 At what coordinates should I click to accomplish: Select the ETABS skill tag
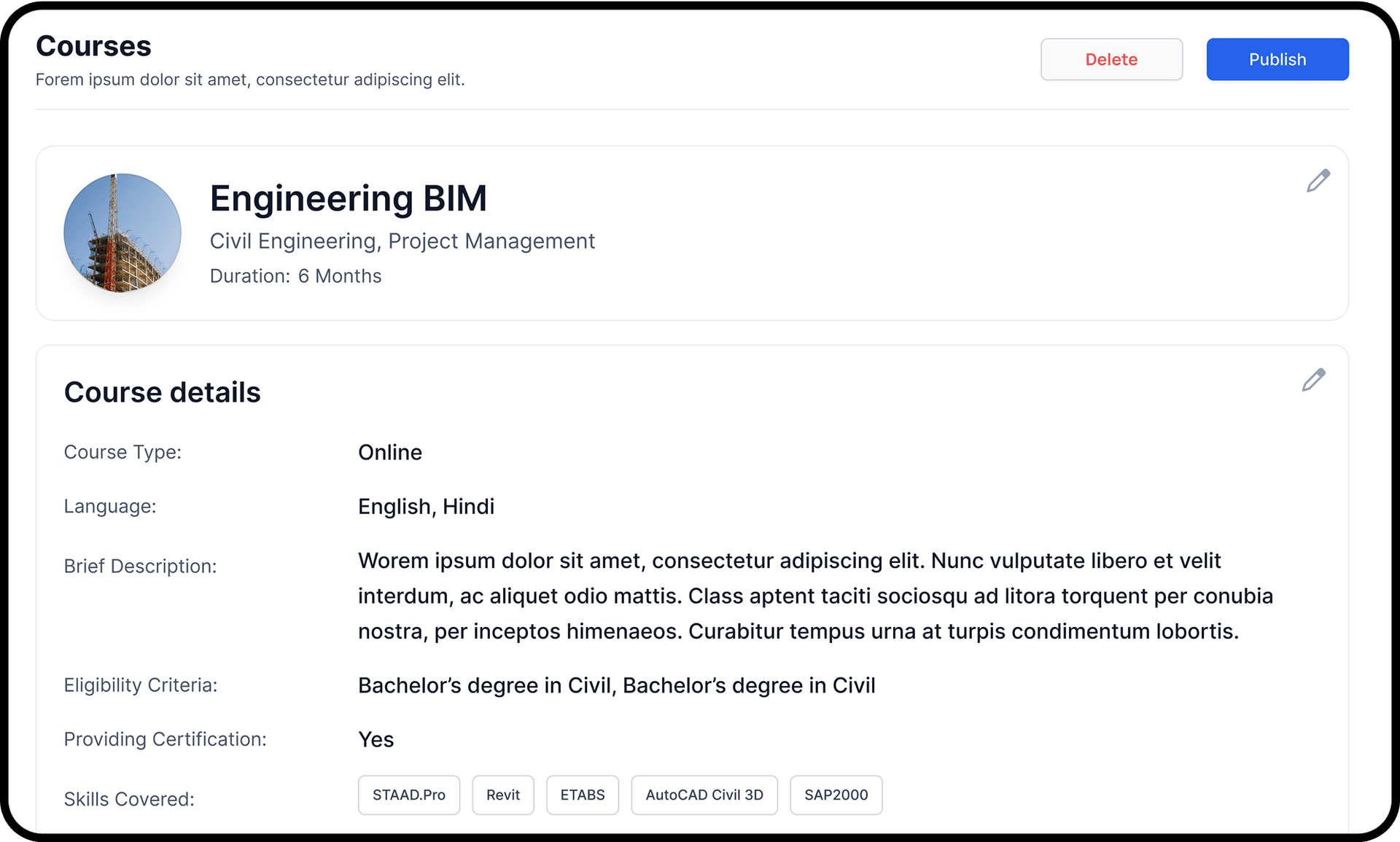[x=582, y=795]
